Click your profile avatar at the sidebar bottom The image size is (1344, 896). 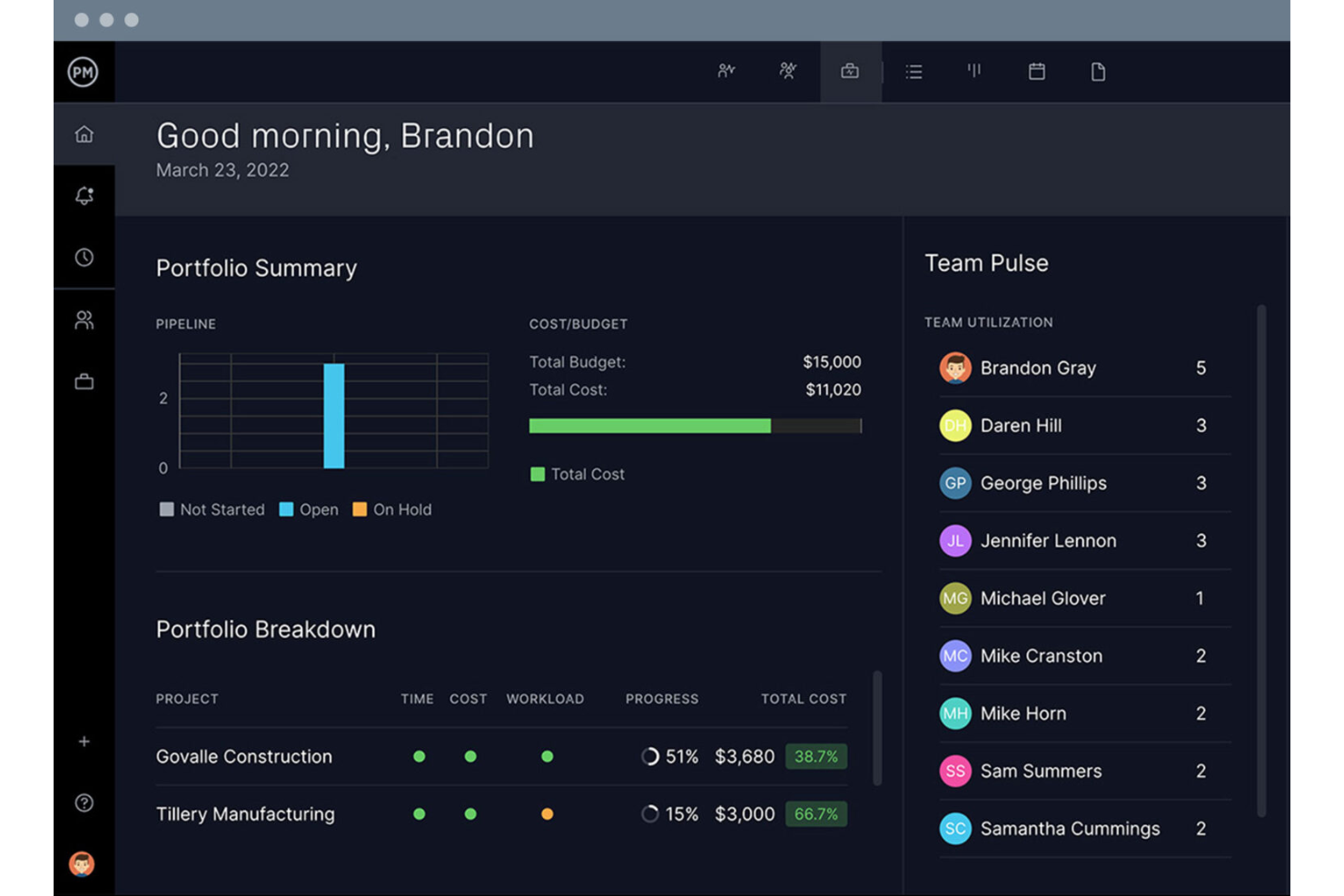84,864
